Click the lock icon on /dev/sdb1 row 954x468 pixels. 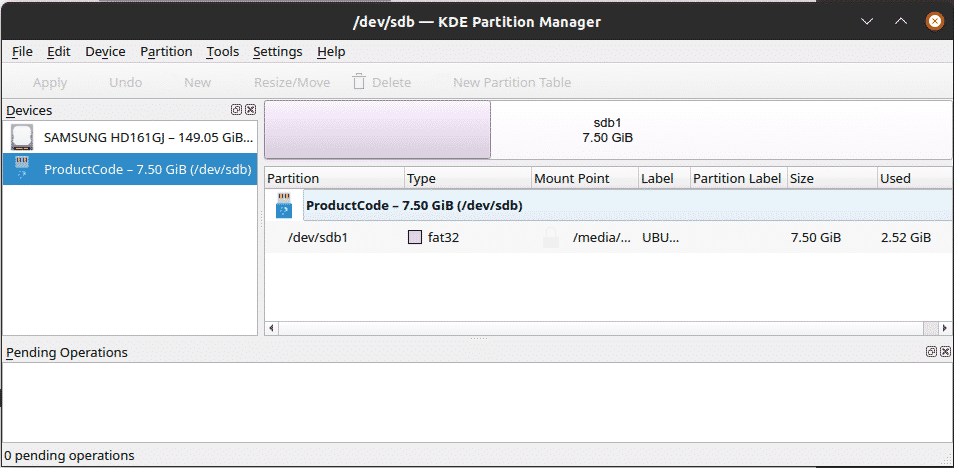click(x=551, y=237)
